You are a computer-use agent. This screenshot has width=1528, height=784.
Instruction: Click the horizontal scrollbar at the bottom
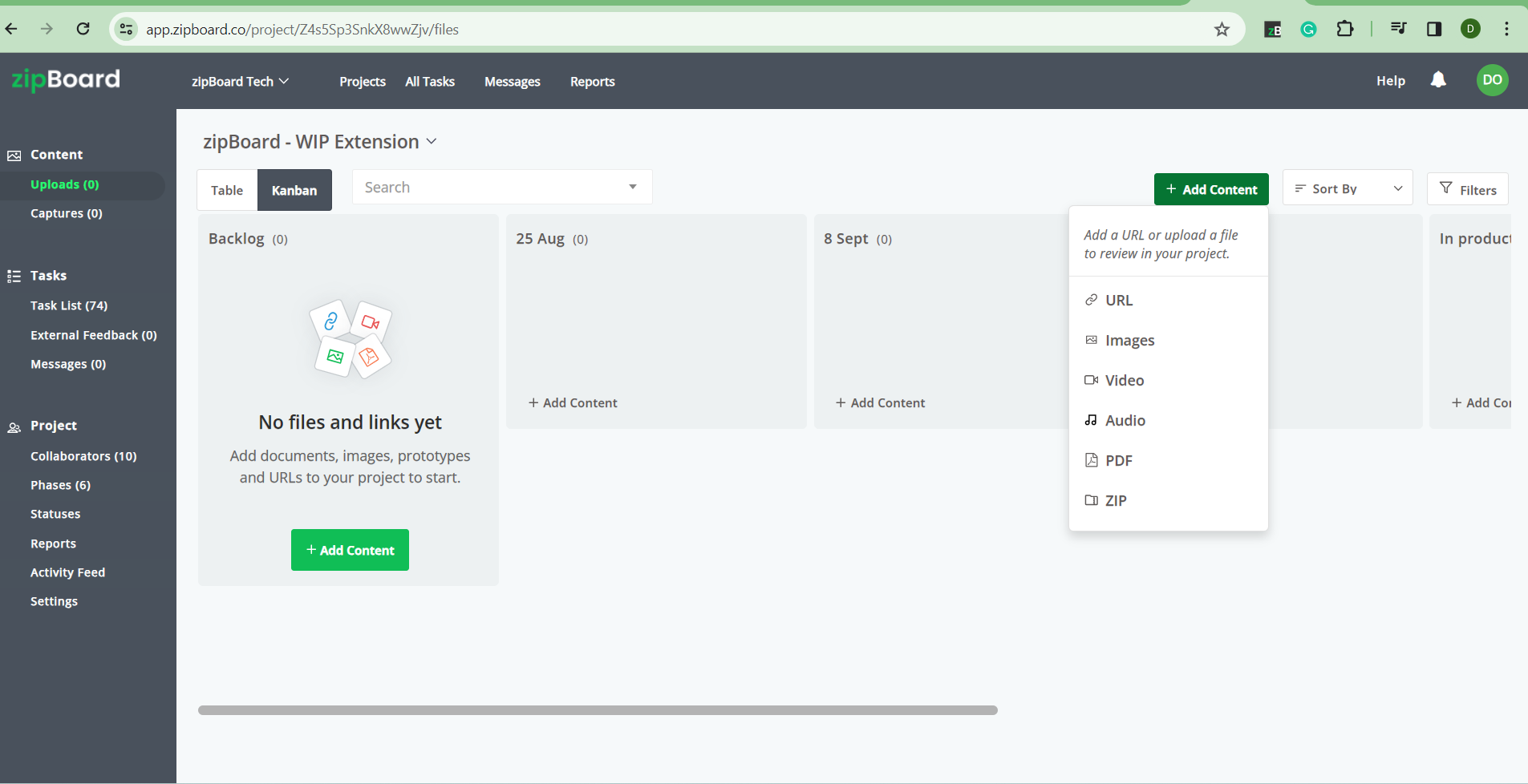(x=597, y=709)
